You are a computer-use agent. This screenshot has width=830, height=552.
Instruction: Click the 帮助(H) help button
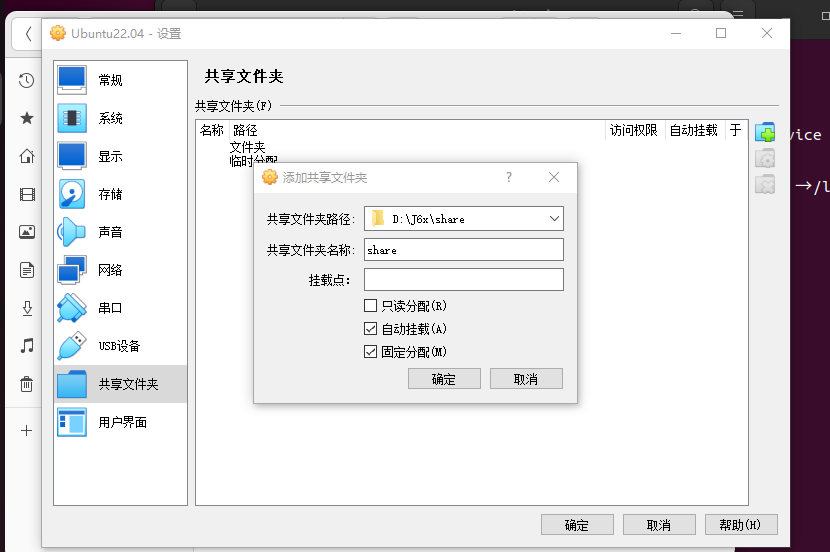(740, 525)
